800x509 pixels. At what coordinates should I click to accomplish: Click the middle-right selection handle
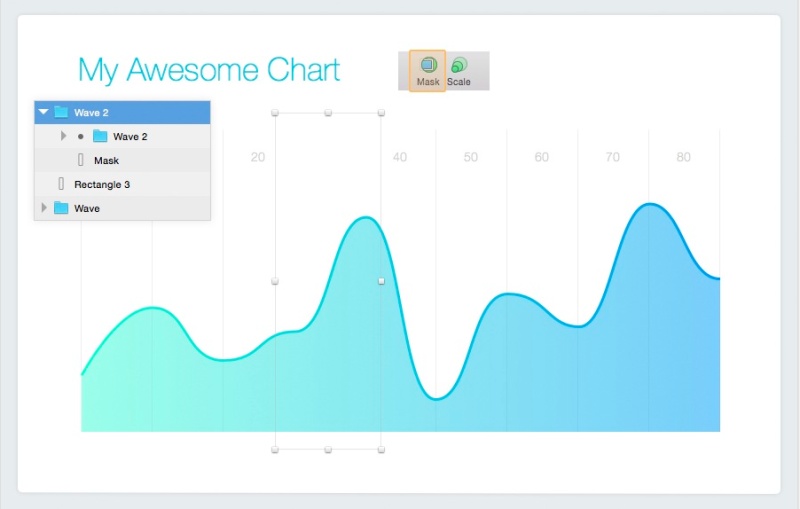pyautogui.click(x=381, y=281)
